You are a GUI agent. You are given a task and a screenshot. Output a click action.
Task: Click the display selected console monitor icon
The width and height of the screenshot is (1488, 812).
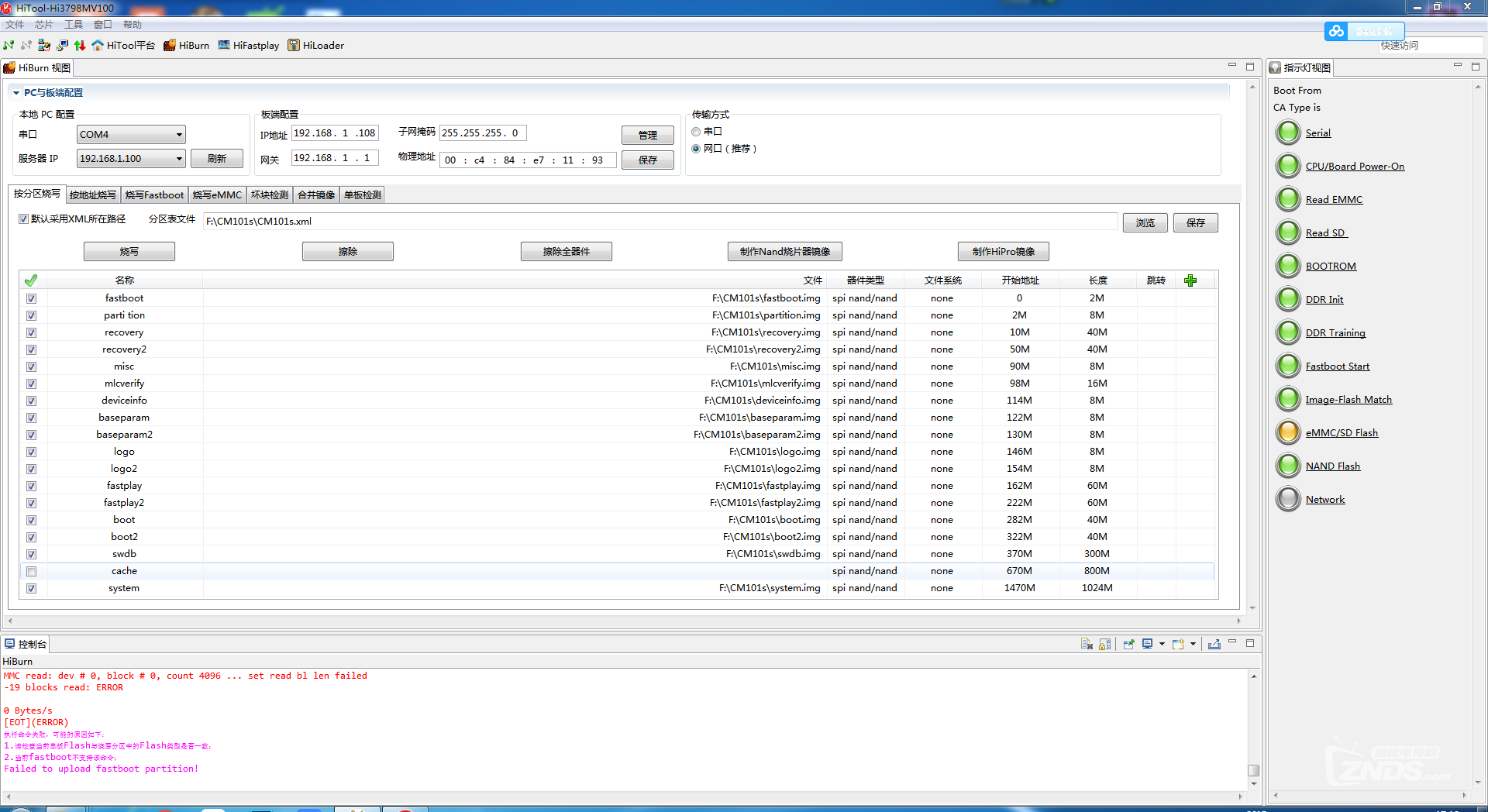1148,644
